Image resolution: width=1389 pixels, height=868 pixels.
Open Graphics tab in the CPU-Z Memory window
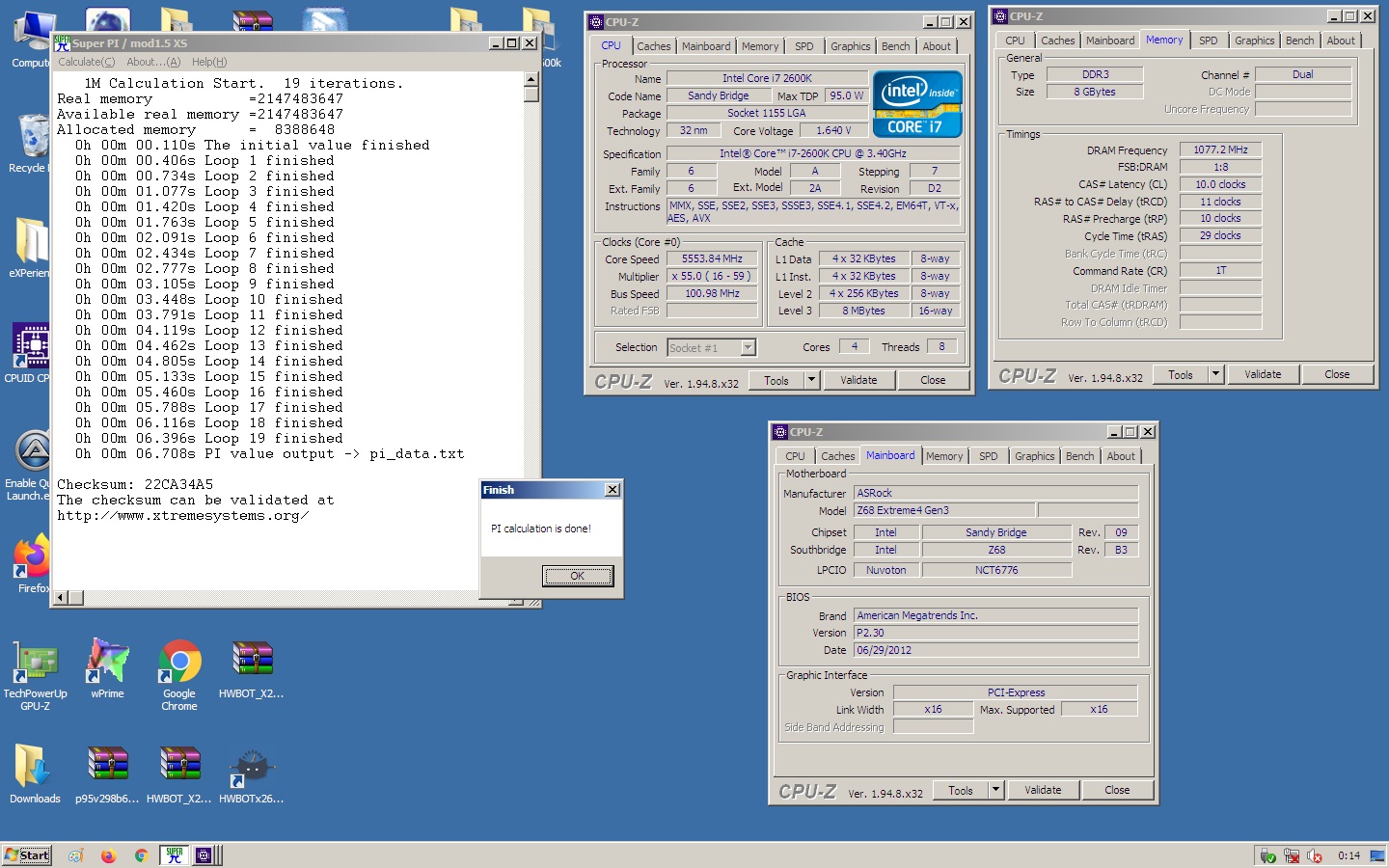click(x=1254, y=41)
